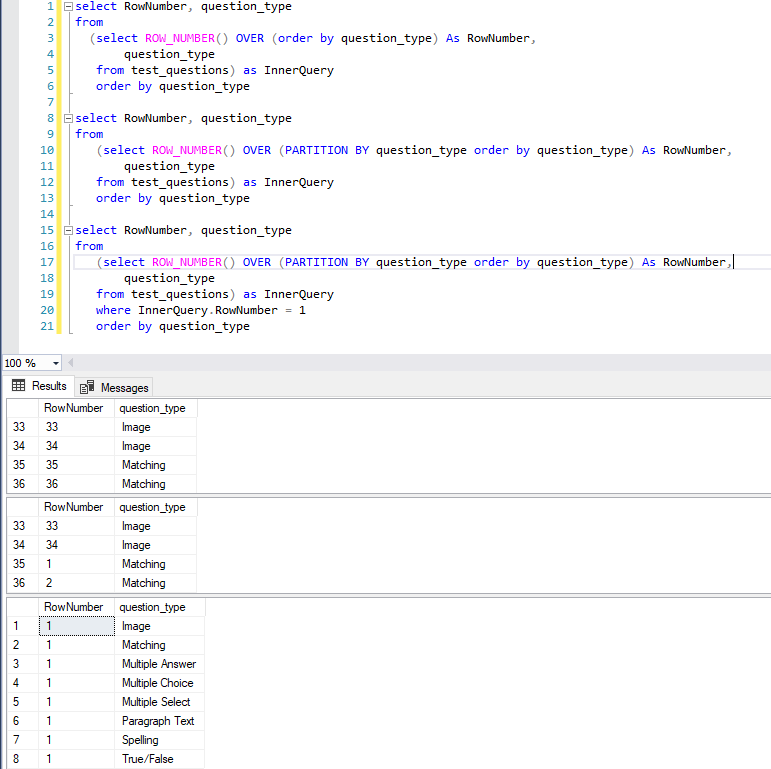Place cursor on 'where InnerQuery.RowNumber = 1' line
771x769 pixels.
[201, 310]
